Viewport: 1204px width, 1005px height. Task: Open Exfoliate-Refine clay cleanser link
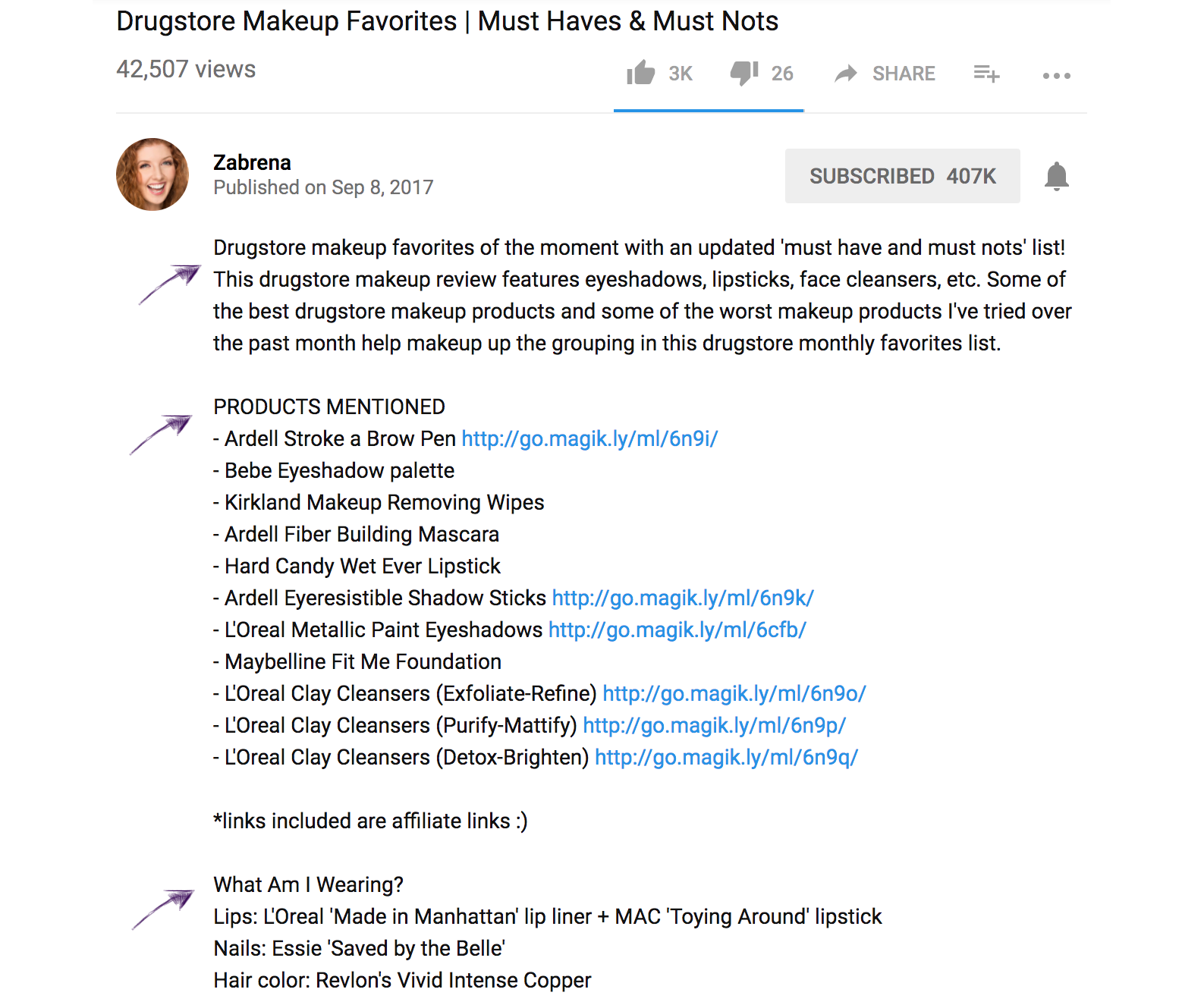734,693
